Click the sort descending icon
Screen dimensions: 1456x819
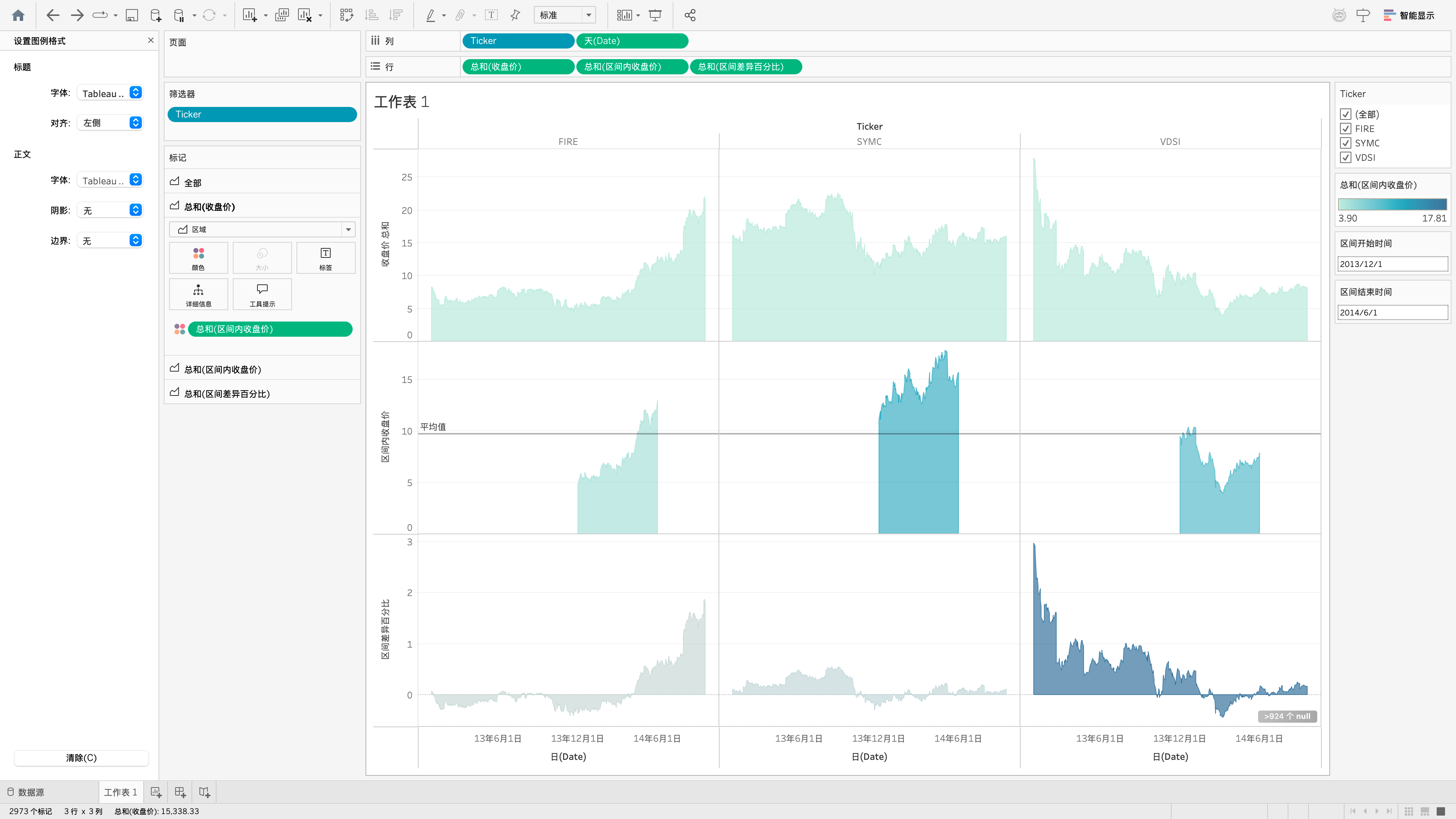point(396,15)
